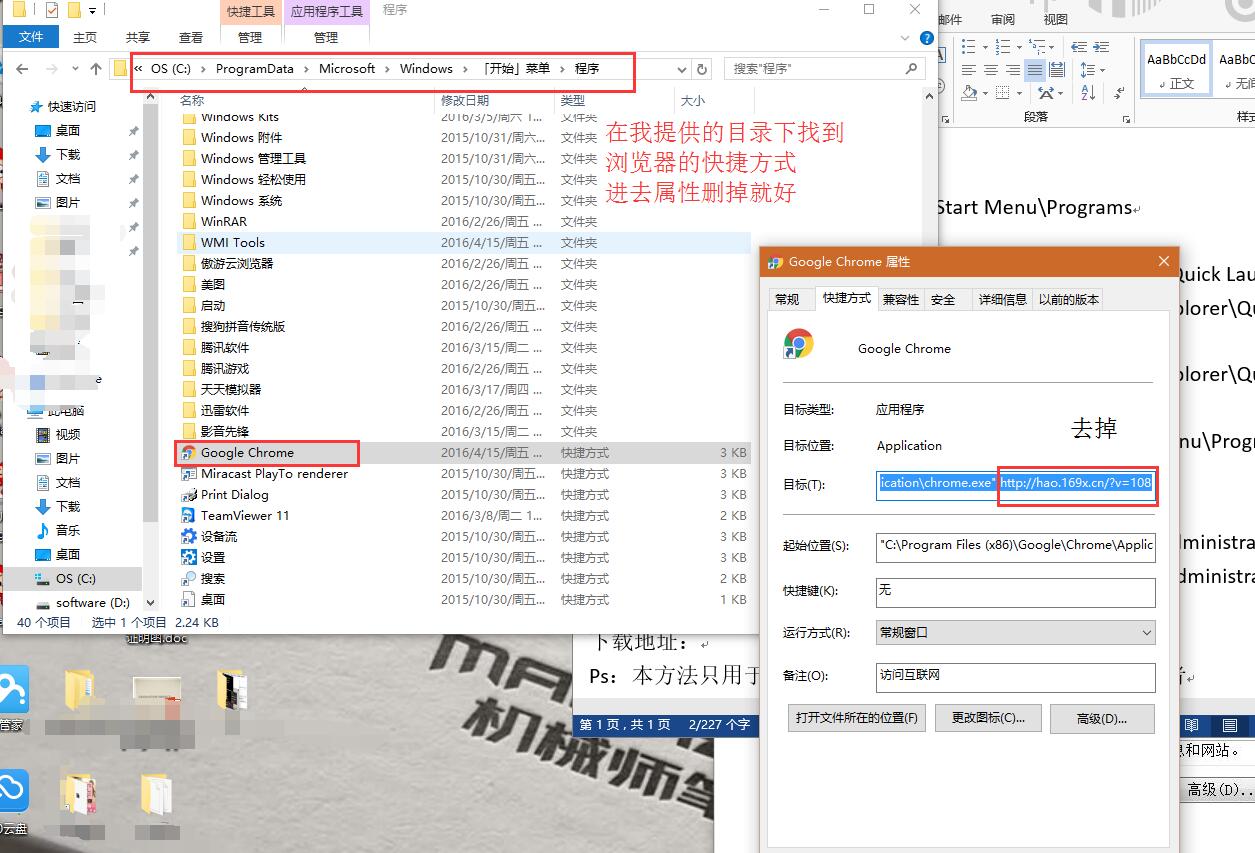Screen dimensions: 1255x853
Task: Click the bullet list icon in Word
Action: 968,47
